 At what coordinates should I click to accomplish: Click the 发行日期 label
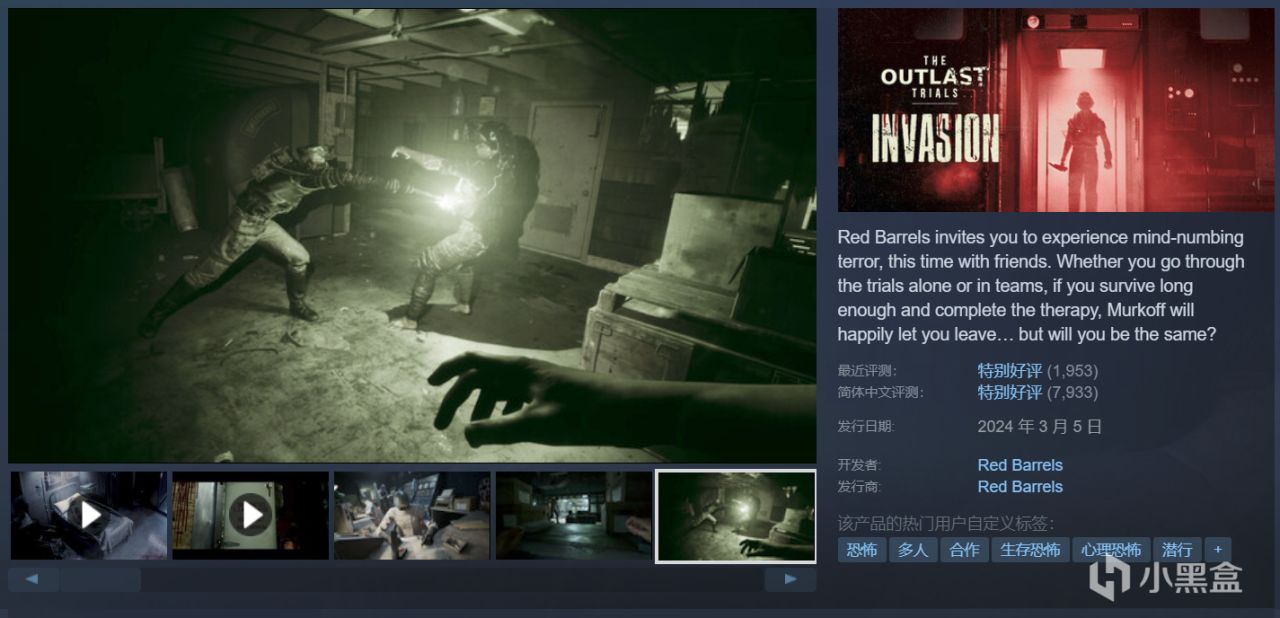(866, 427)
